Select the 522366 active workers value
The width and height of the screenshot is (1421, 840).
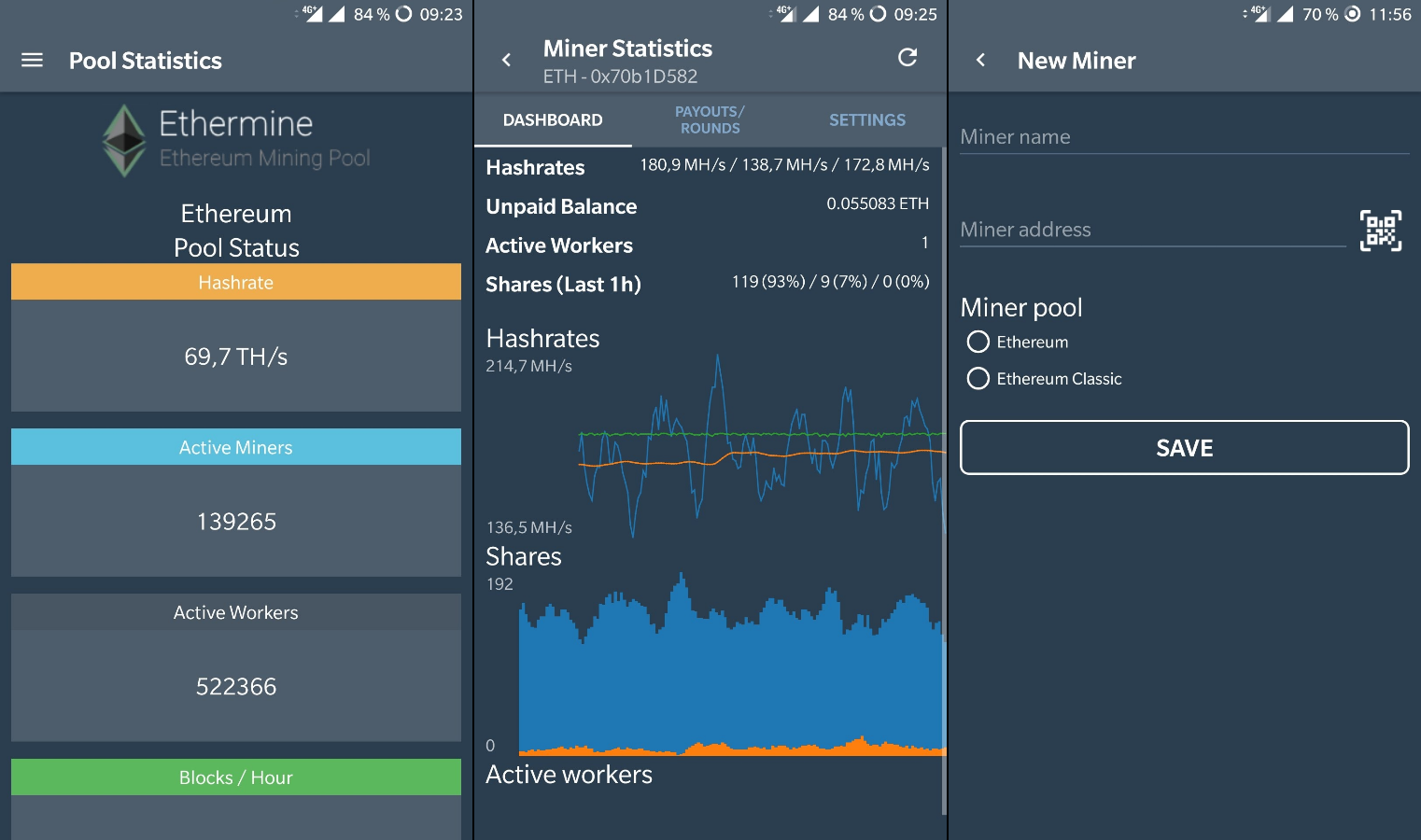236,687
